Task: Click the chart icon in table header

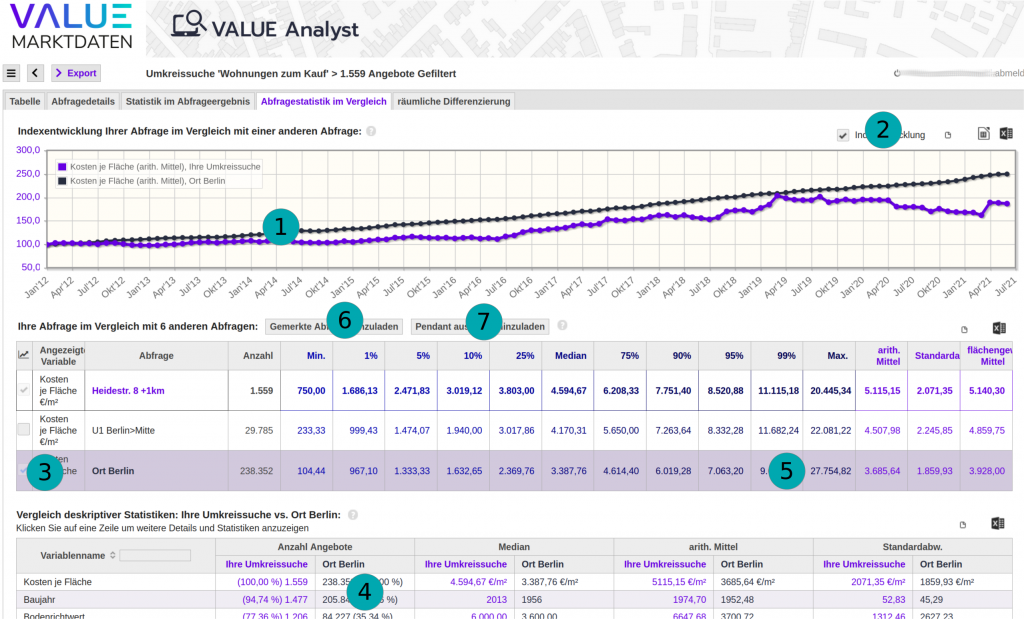Action: tap(24, 355)
